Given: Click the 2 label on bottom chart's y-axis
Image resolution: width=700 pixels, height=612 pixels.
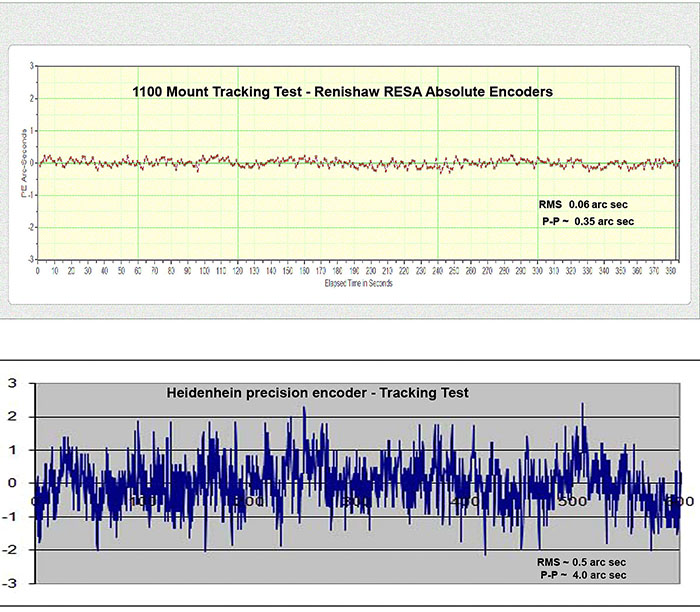Looking at the screenshot, I should click(x=11, y=416).
